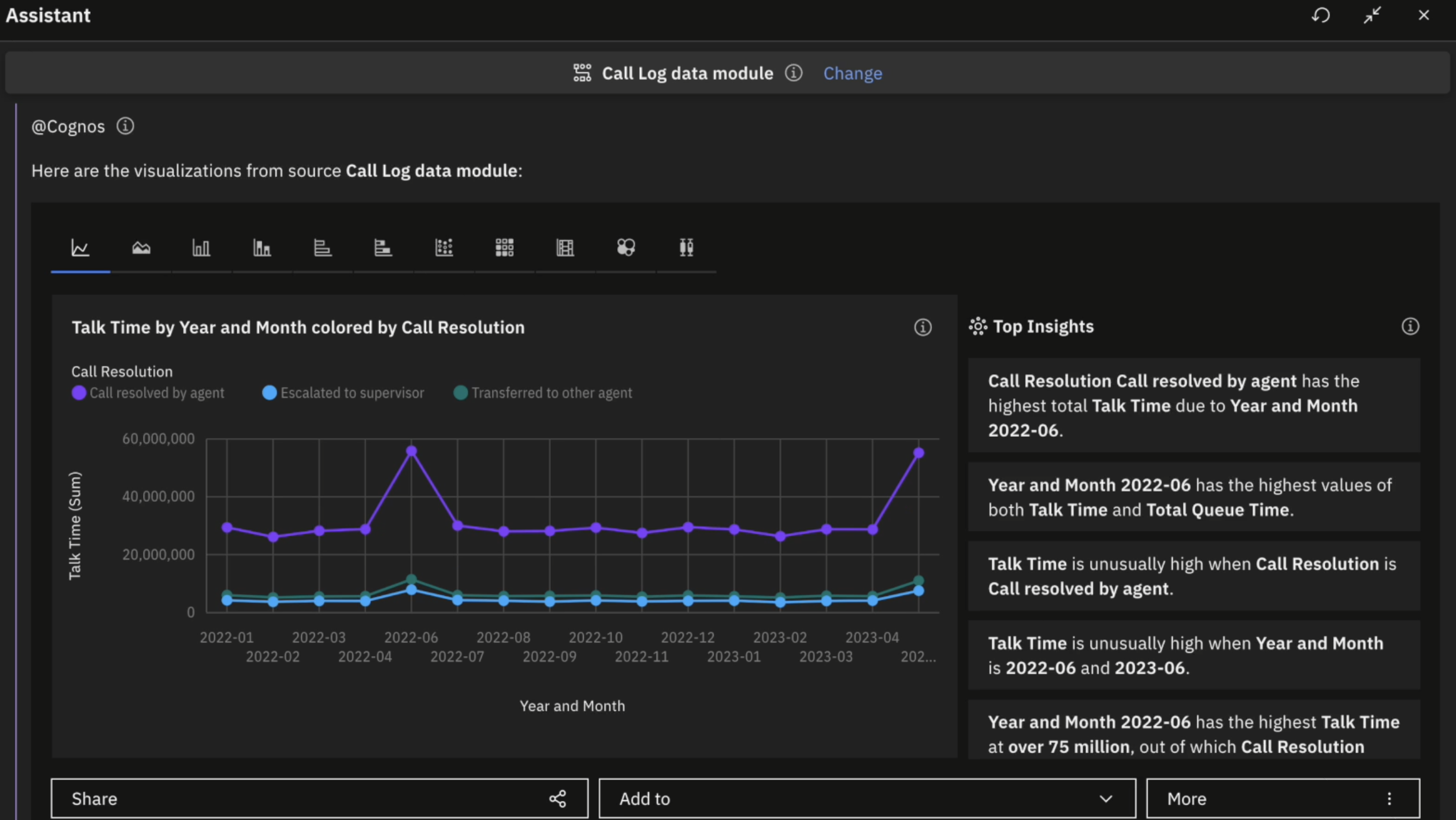Toggle the Call resolved by agent legend series
Screen dimensions: 1456x820
[148, 392]
